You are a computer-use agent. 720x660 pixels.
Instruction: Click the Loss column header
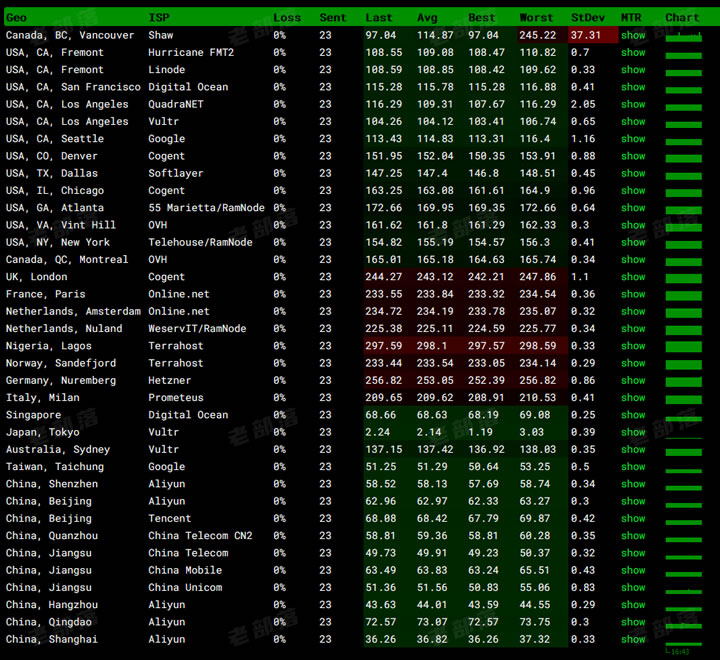287,18
